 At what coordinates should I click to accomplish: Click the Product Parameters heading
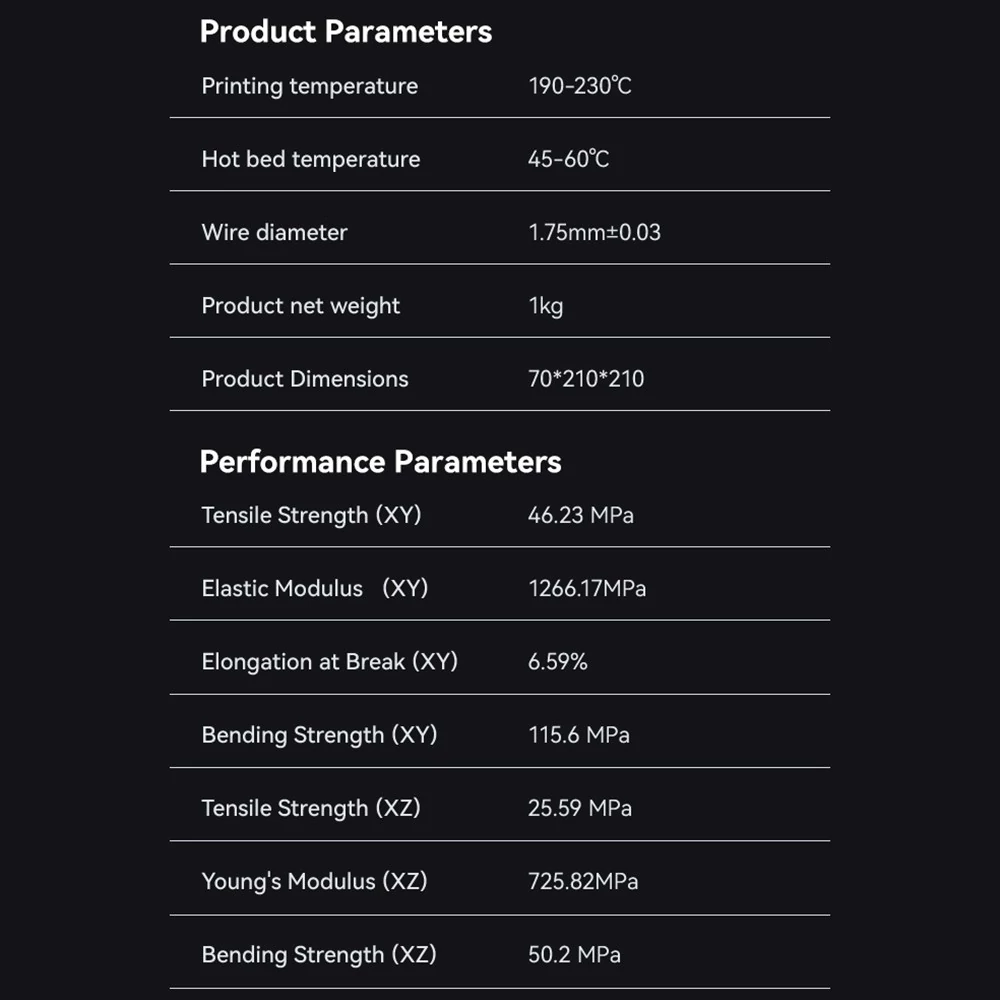(346, 32)
